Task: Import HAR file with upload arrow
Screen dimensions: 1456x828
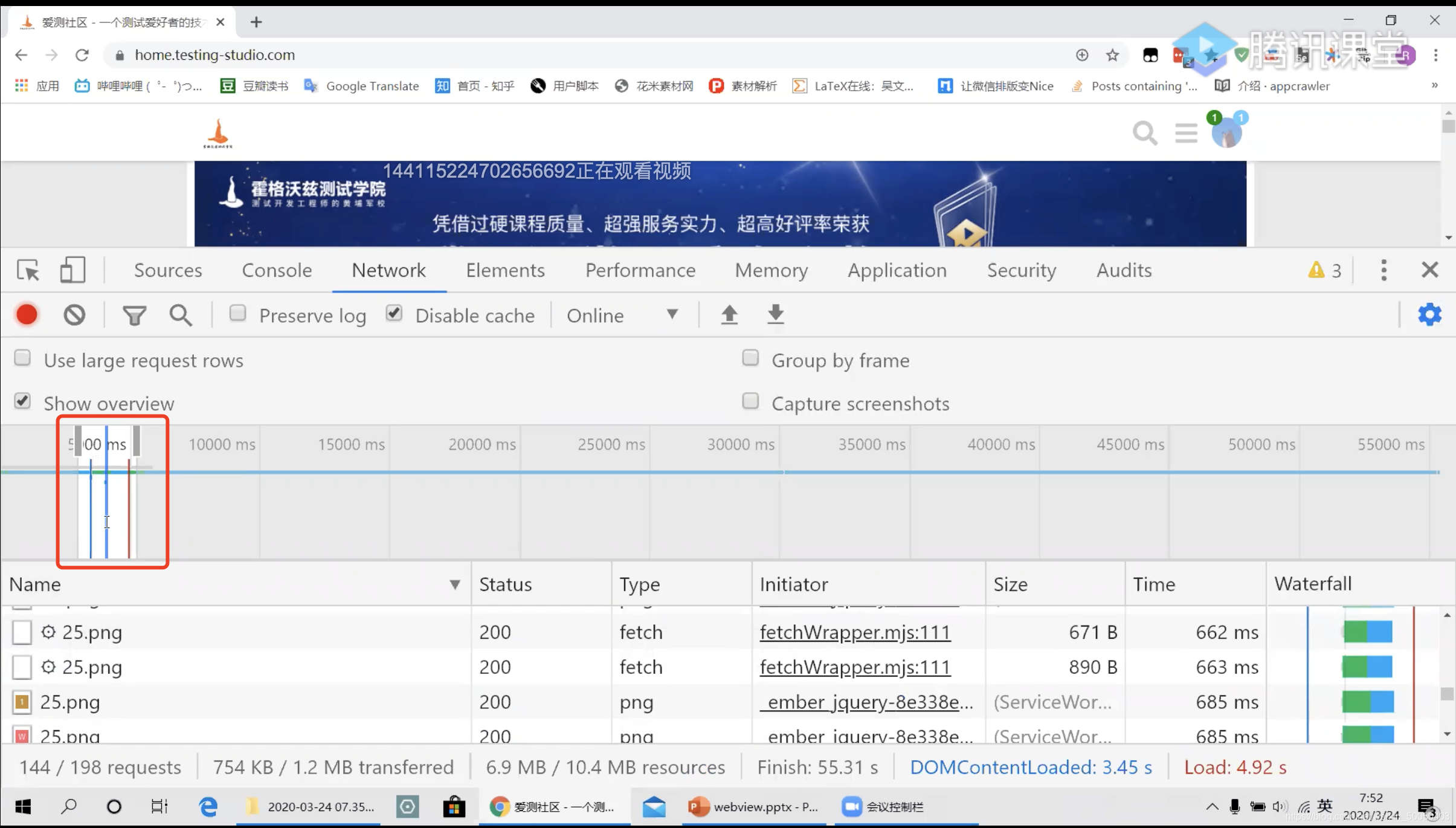Action: [x=729, y=315]
